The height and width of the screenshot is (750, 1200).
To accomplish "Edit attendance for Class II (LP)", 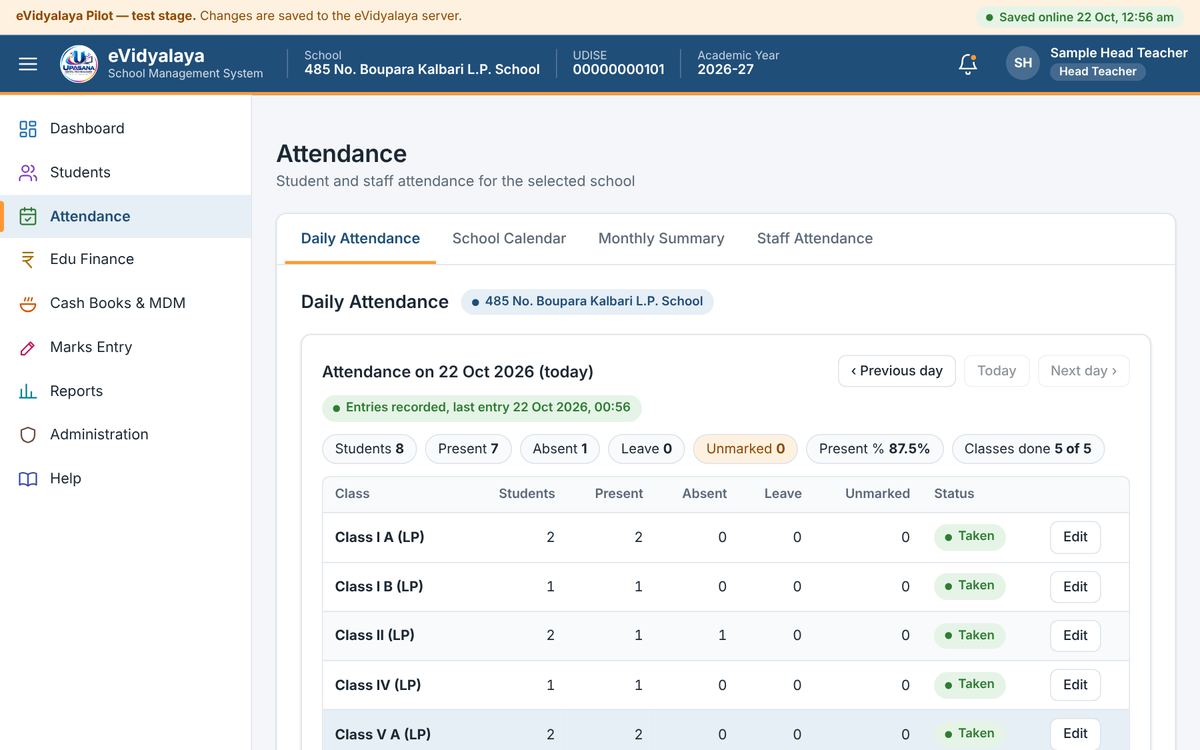I will [1075, 636].
